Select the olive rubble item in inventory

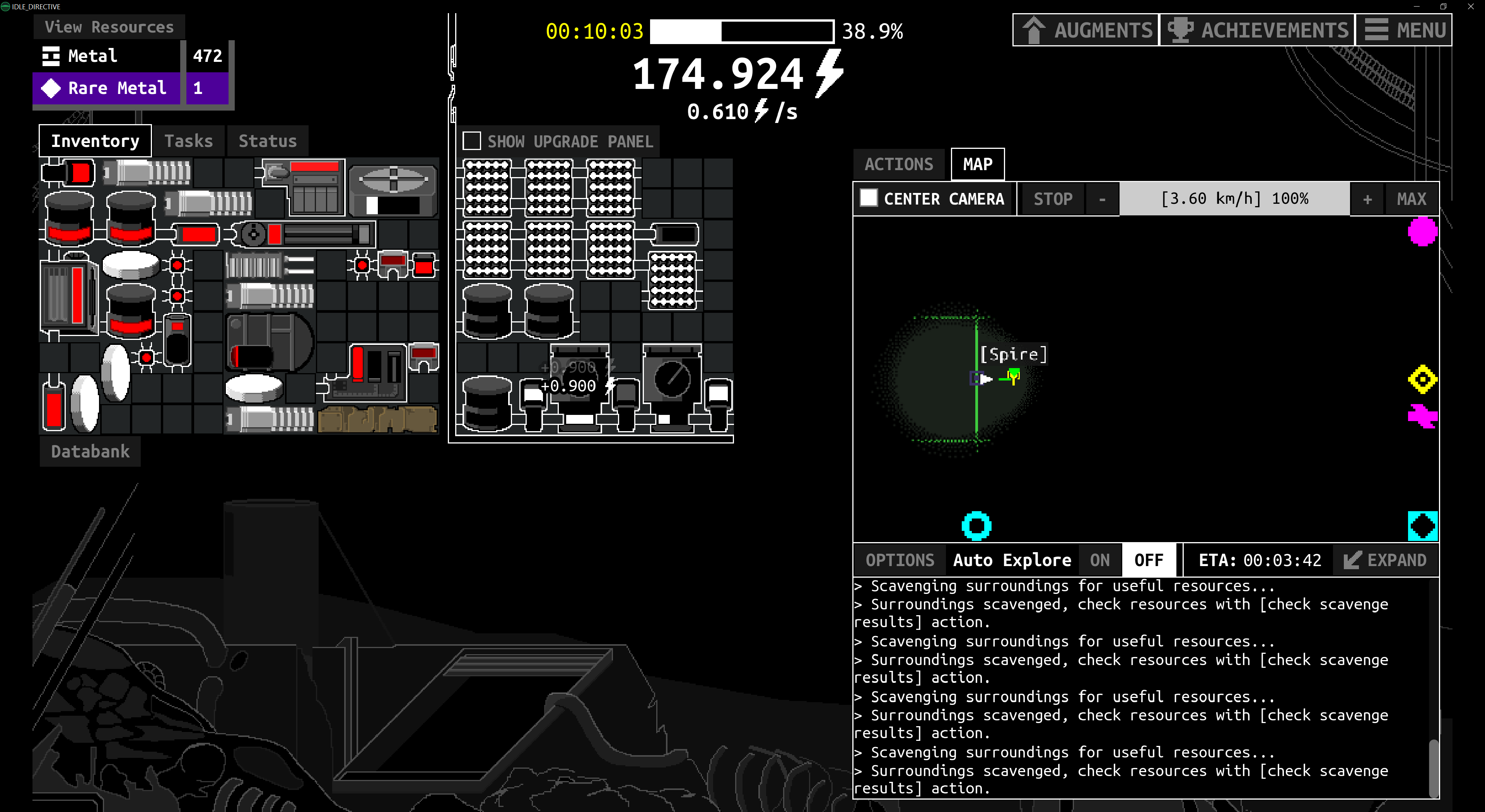[377, 420]
